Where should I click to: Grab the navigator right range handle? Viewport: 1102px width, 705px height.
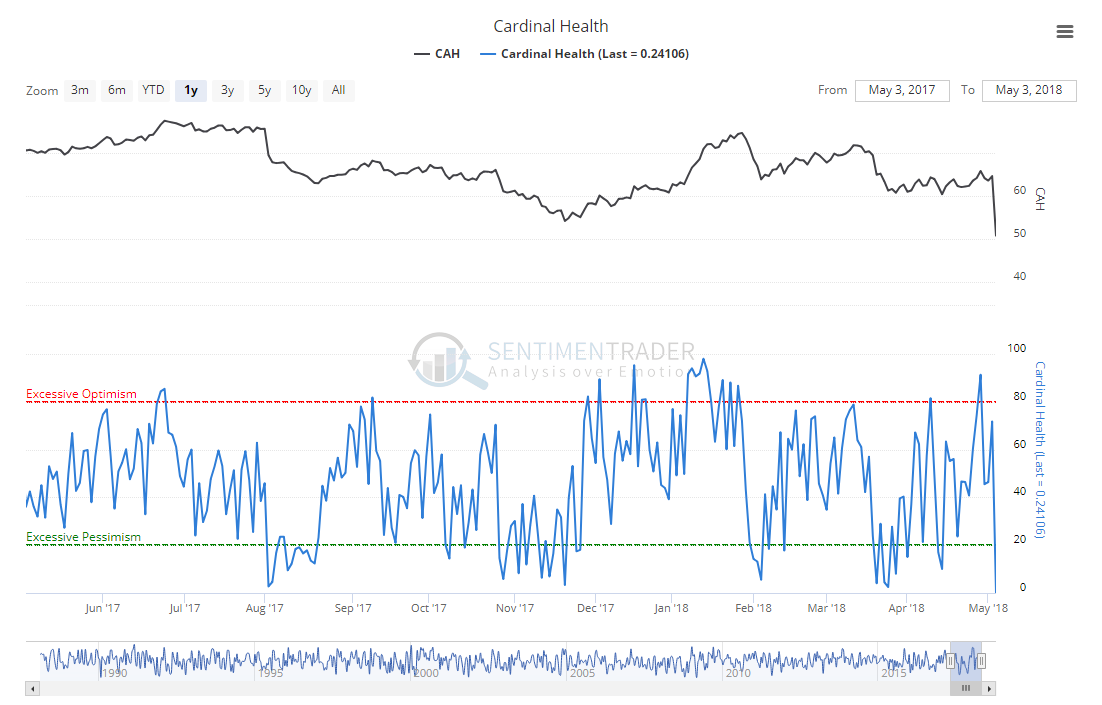tap(981, 661)
